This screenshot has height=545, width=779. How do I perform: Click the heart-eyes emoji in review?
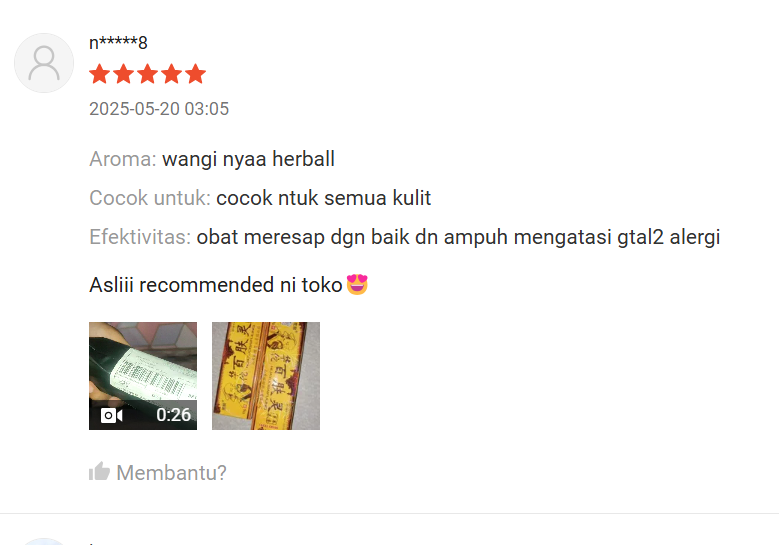(357, 285)
